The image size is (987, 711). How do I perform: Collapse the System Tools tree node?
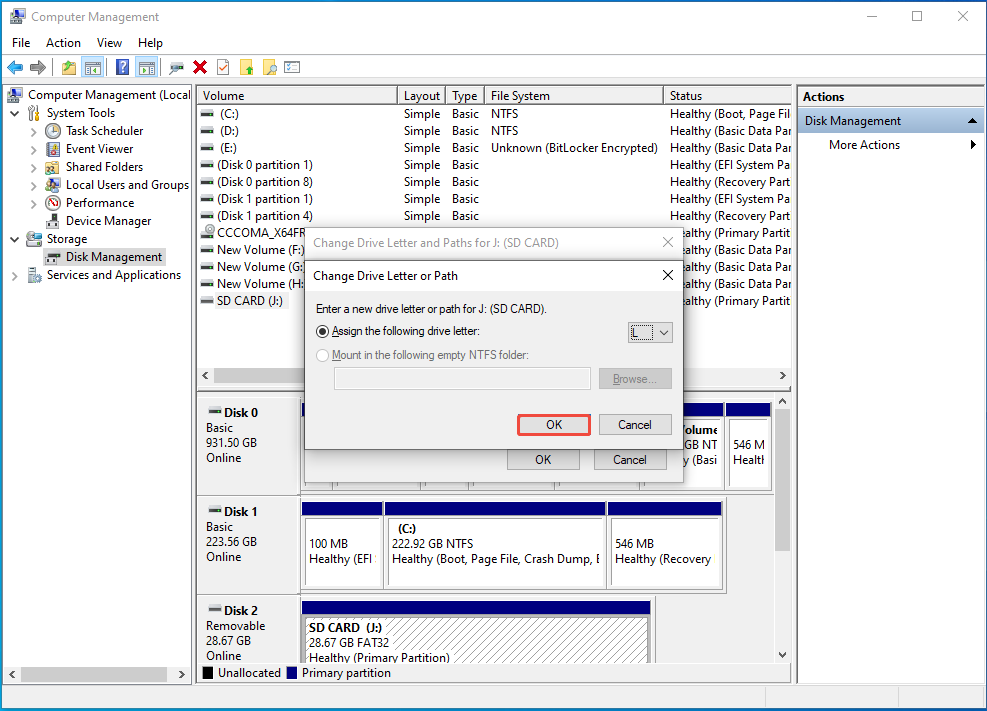(x=13, y=112)
